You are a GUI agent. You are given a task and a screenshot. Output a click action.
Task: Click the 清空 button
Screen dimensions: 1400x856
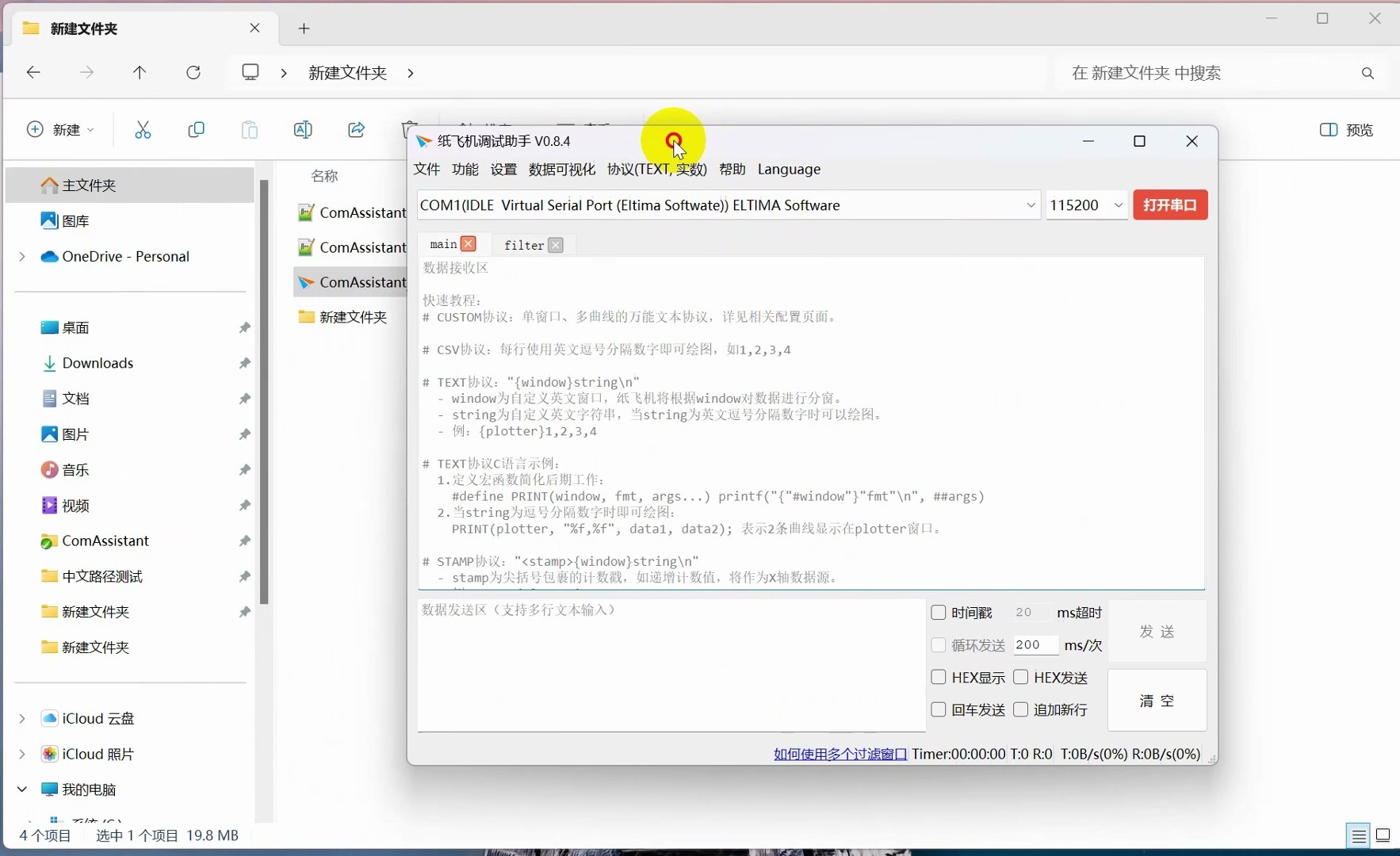click(1157, 701)
